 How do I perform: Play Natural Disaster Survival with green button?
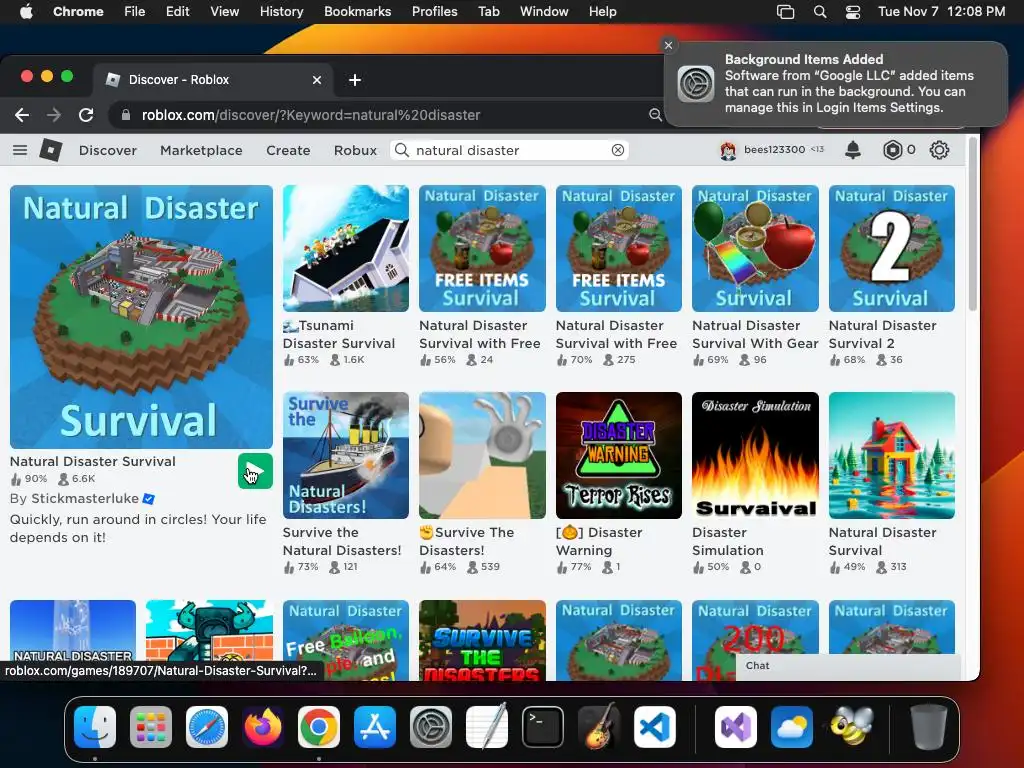tap(255, 471)
